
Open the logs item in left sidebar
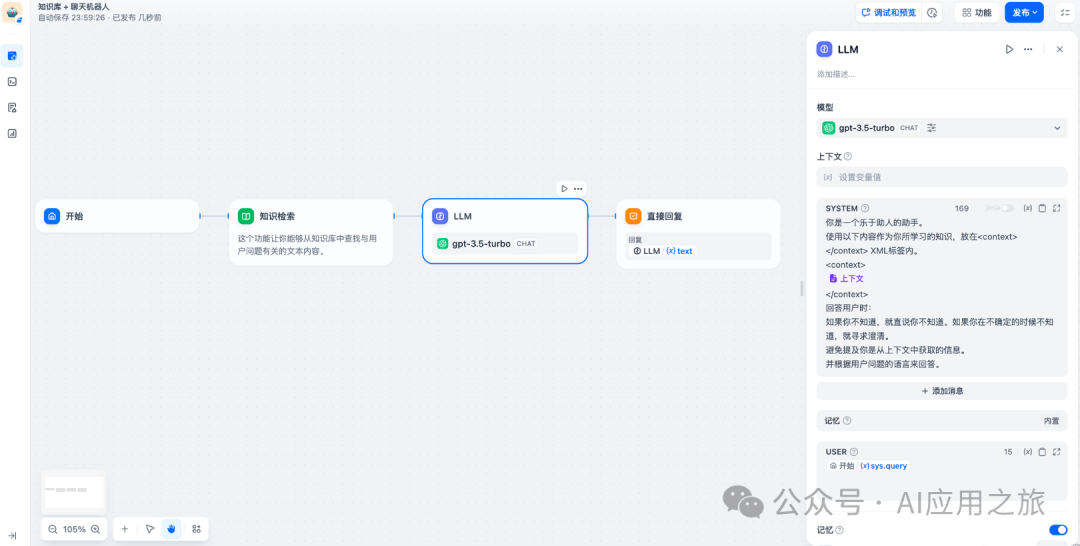pyautogui.click(x=12, y=107)
